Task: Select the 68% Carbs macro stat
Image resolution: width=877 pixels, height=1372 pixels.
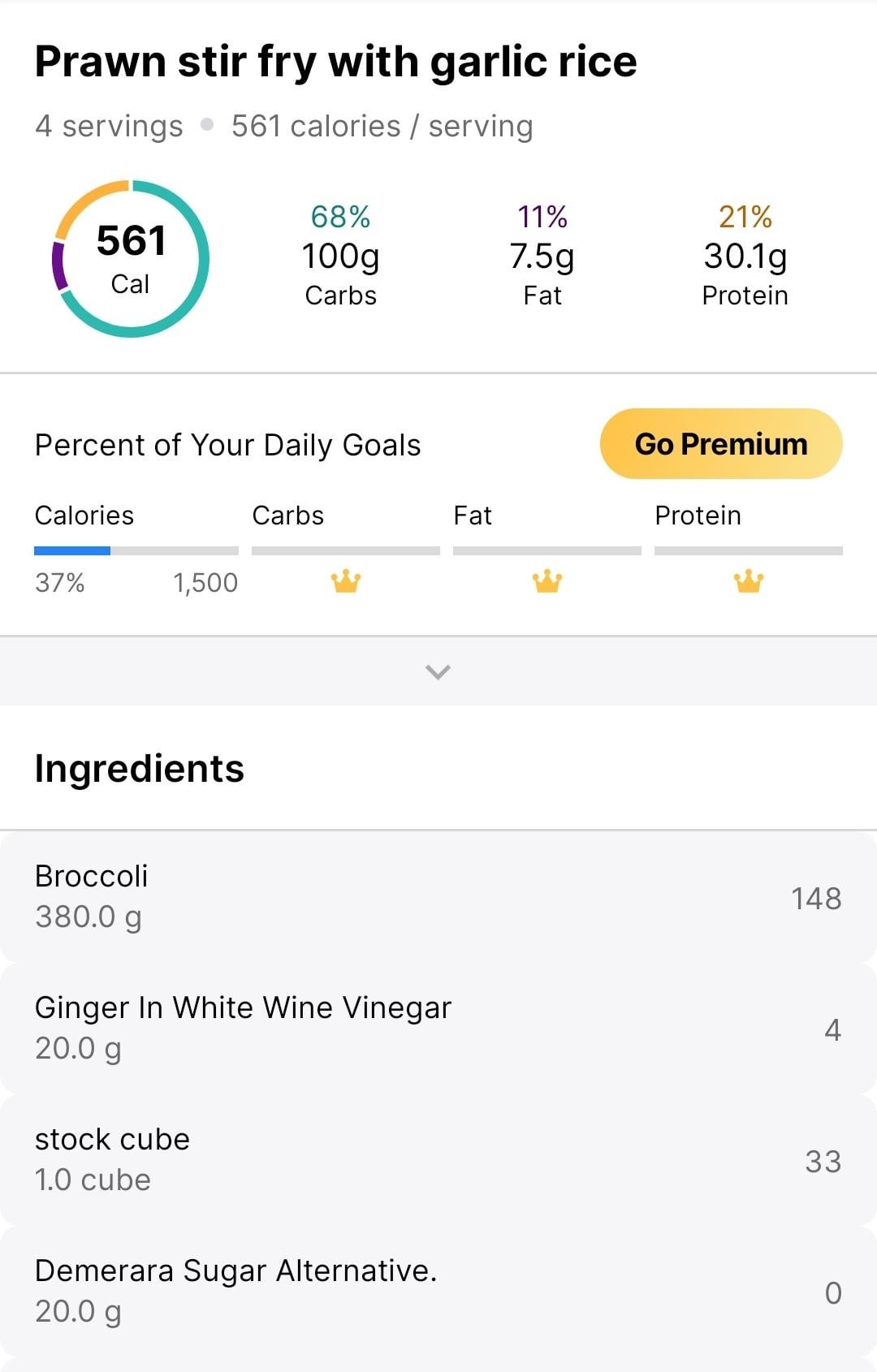Action: pos(341,256)
